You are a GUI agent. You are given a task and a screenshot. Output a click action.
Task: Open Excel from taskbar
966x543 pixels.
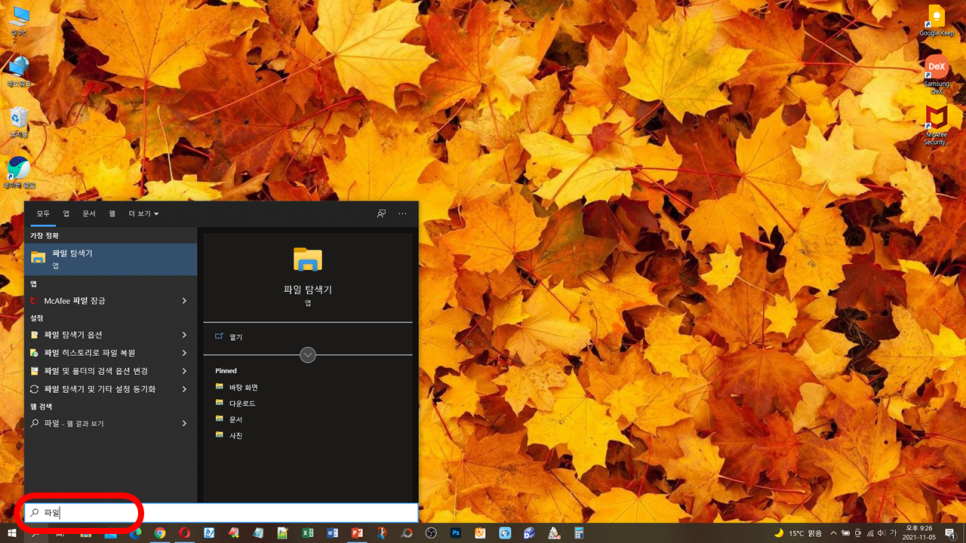pyautogui.click(x=307, y=533)
